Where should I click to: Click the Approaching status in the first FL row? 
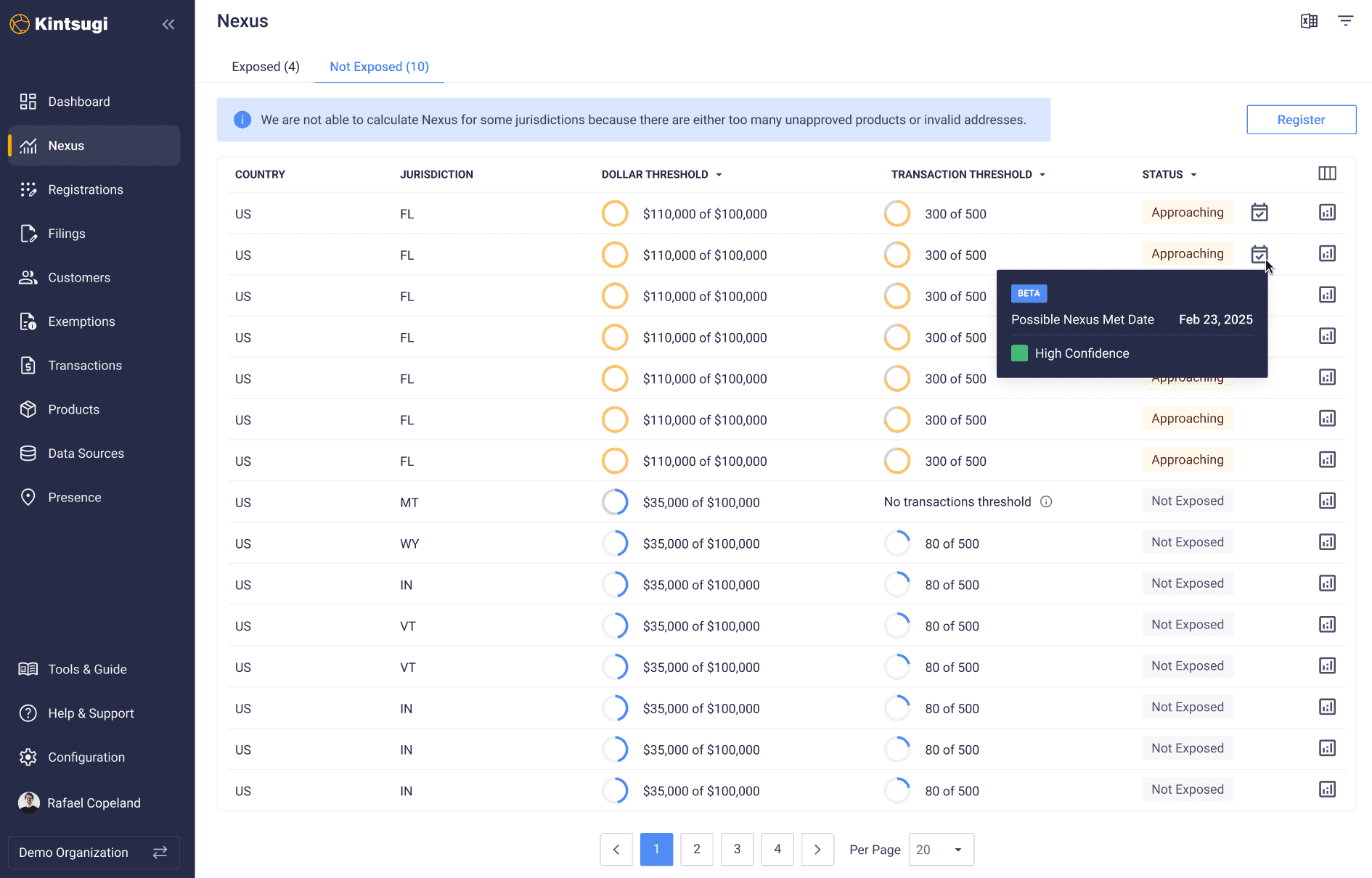(1188, 213)
